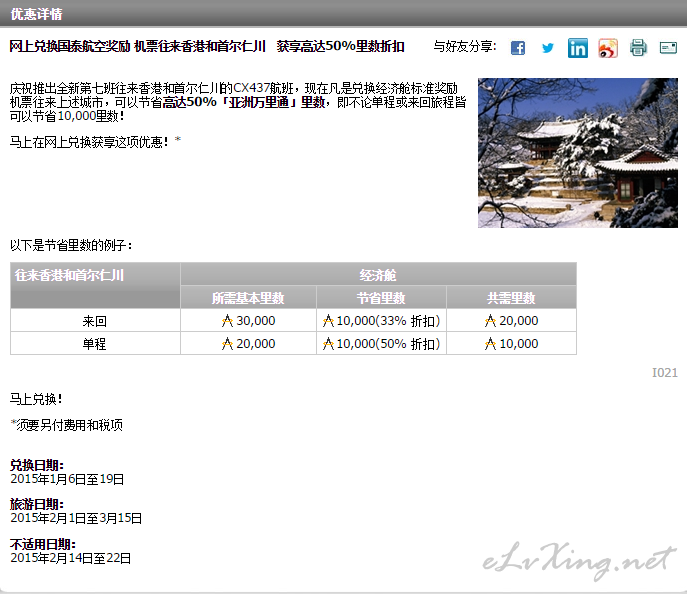Share the offer on Sina Weibo
Screen dimensions: 687x594
[x=608, y=48]
